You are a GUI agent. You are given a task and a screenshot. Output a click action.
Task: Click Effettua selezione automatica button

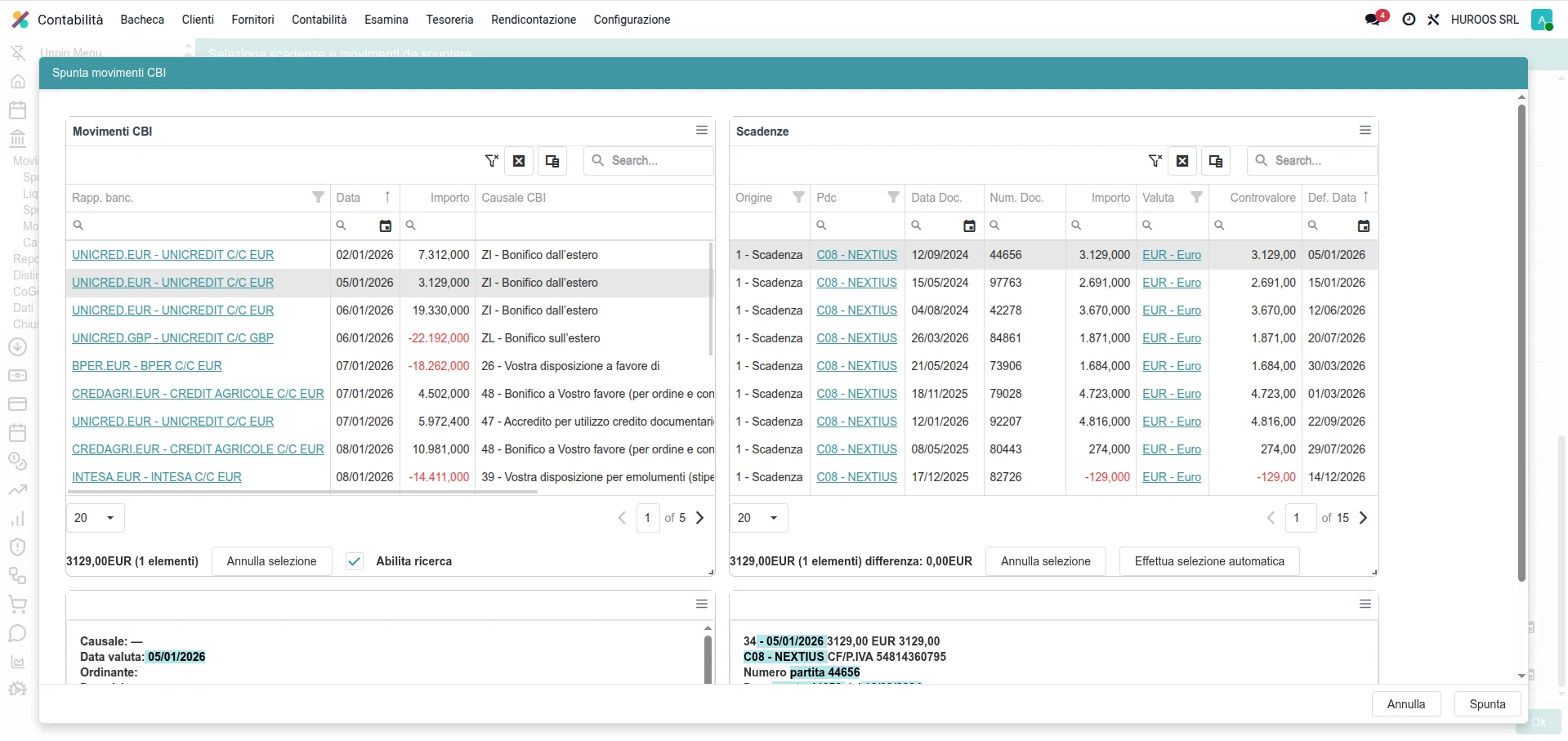pos(1209,561)
